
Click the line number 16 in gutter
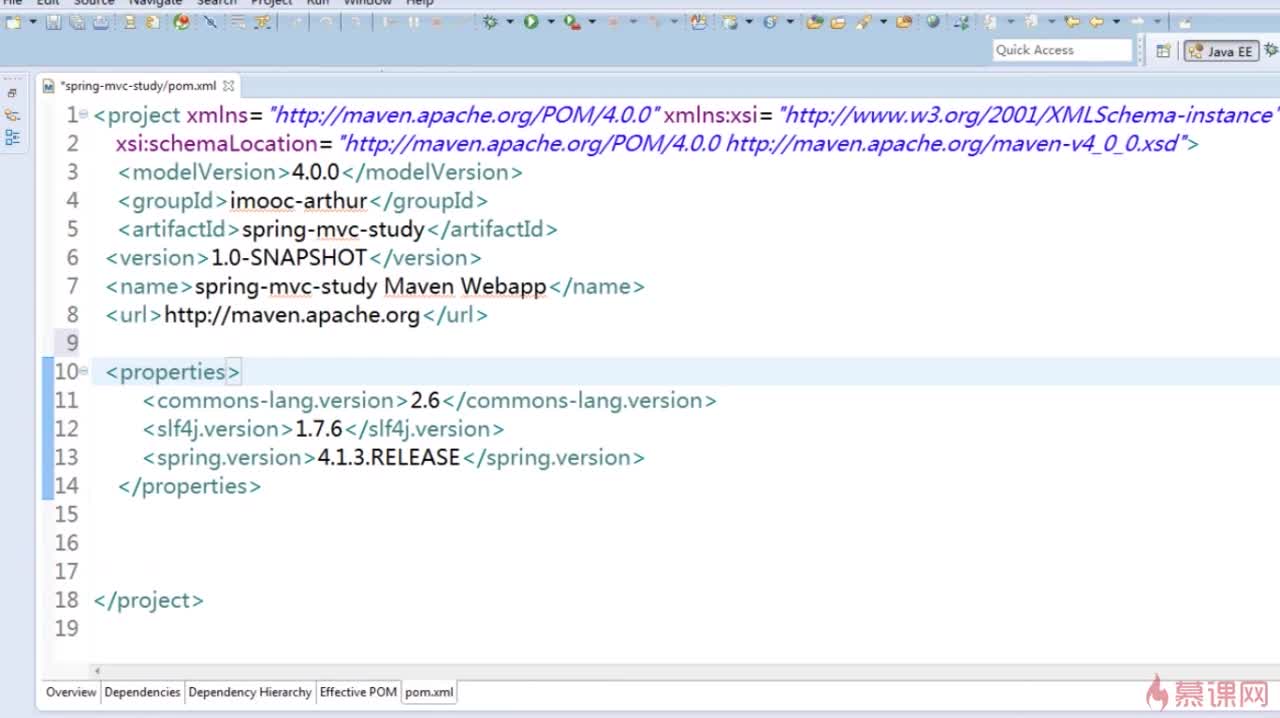(x=66, y=543)
